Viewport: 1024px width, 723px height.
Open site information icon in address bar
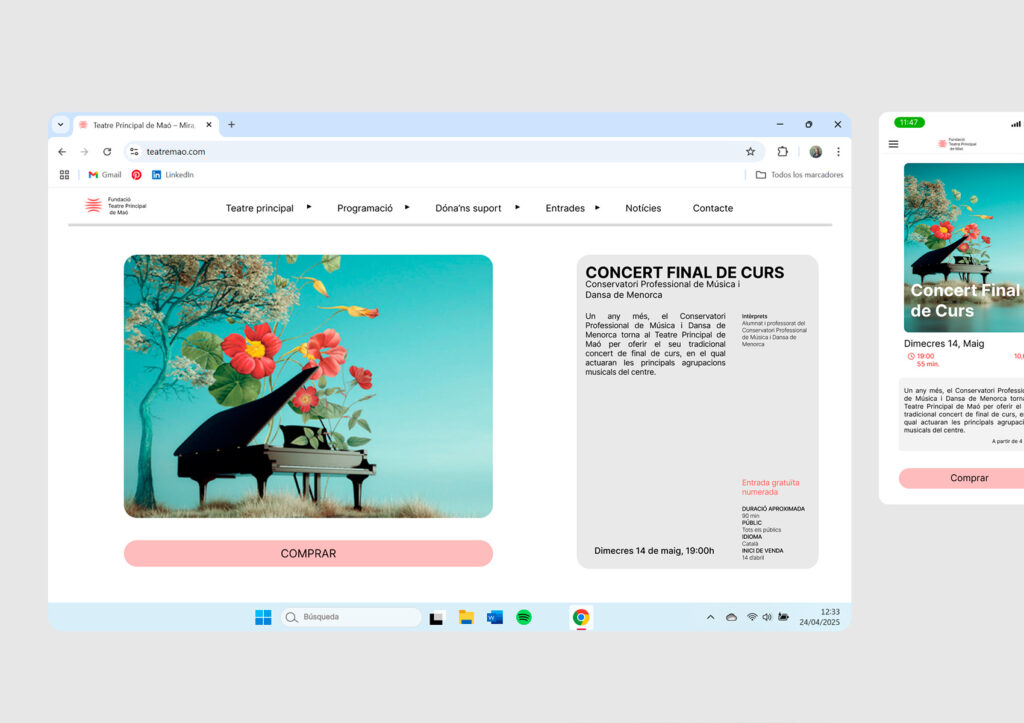[x=134, y=152]
